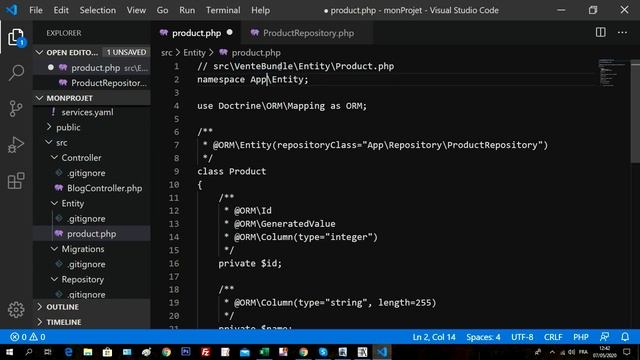Open the feedback icon in status bar
Screen dimensions: 640x360
point(604,337)
